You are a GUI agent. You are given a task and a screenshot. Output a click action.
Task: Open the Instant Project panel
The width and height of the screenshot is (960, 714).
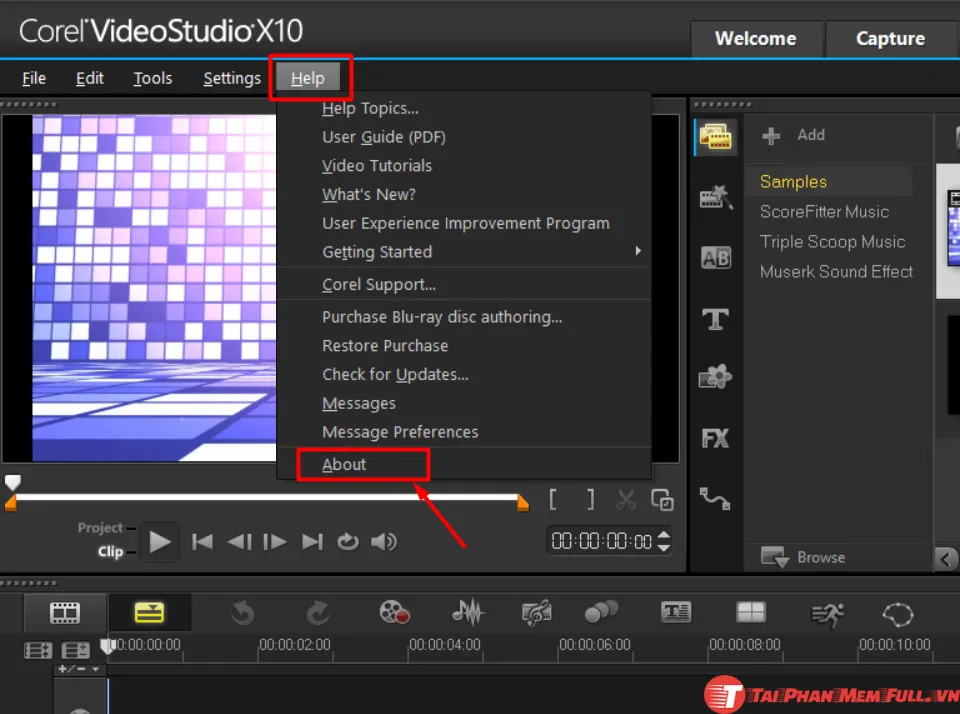[x=715, y=197]
